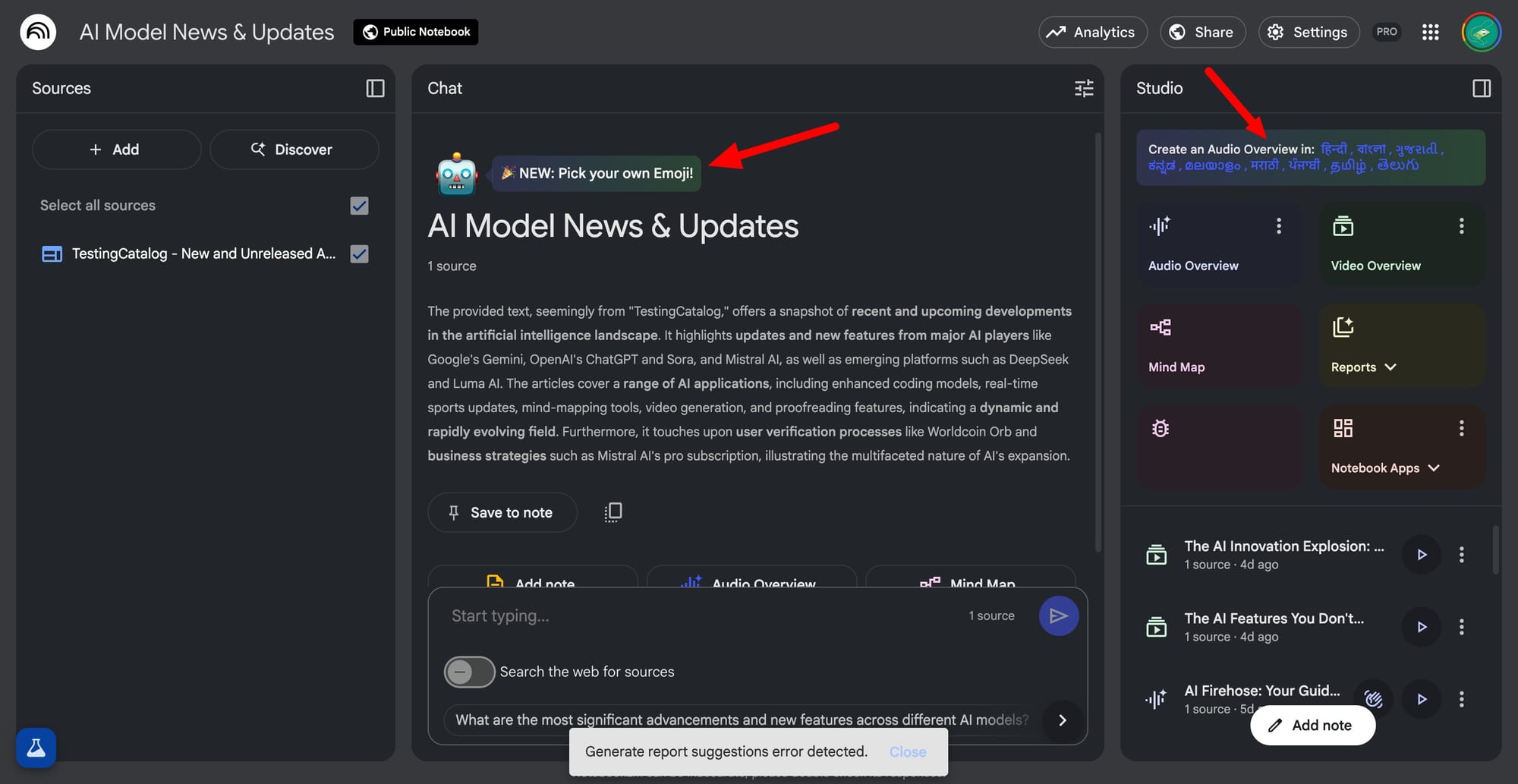Open the profile account avatar
The height and width of the screenshot is (784, 1518).
coord(1481,32)
